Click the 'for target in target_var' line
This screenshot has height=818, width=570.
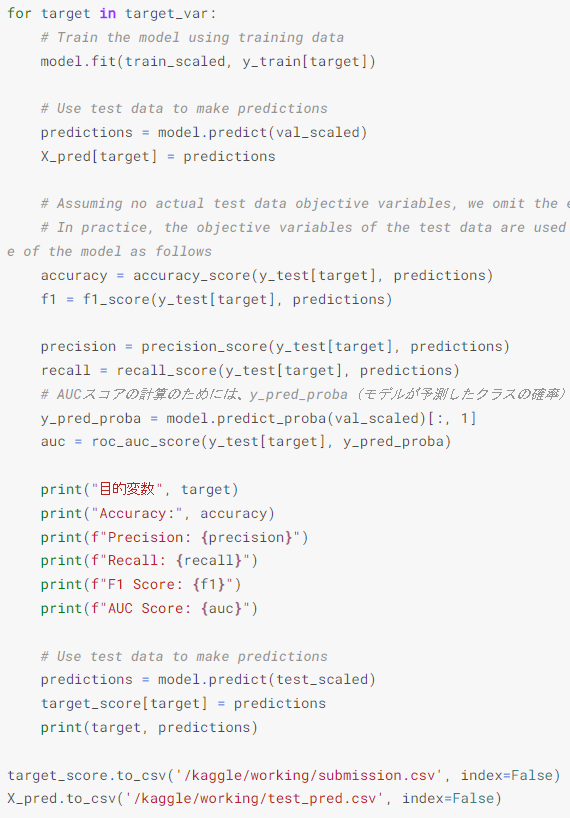click(x=112, y=14)
